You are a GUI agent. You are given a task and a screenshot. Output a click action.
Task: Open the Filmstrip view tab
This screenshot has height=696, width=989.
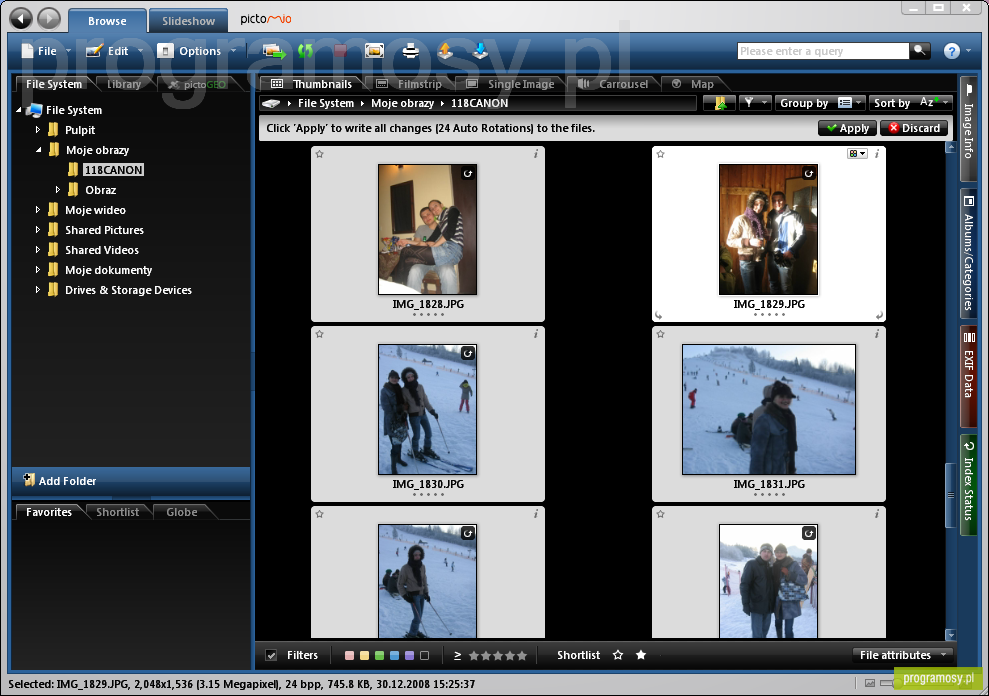(409, 84)
